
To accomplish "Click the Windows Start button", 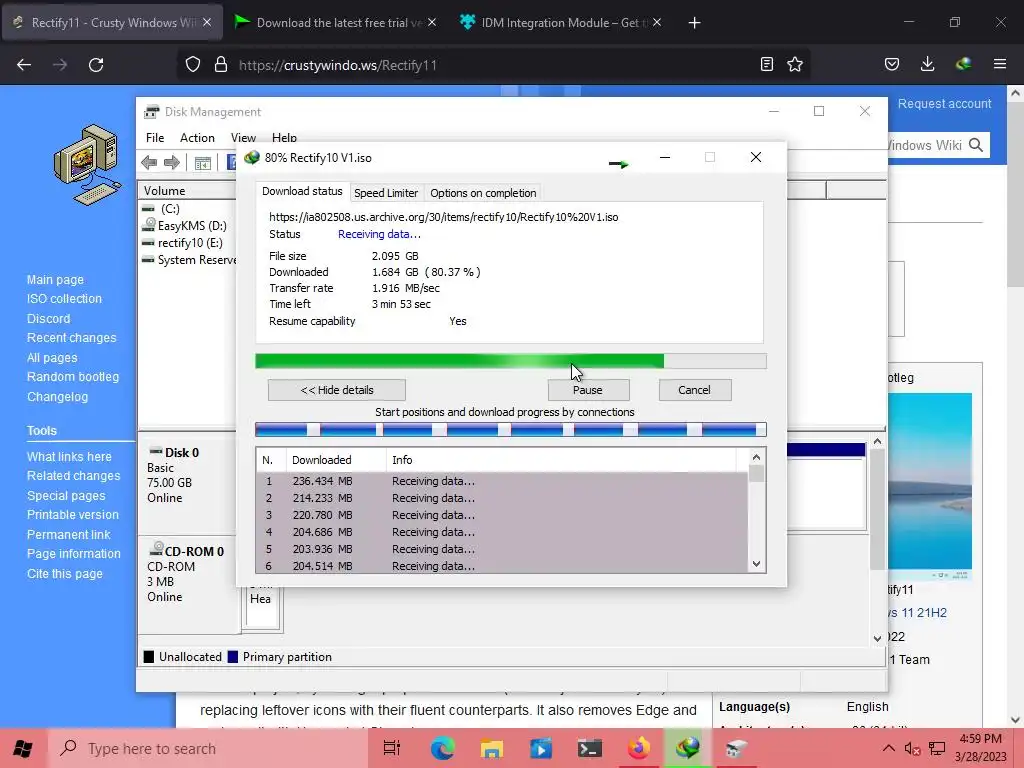I will [x=23, y=748].
